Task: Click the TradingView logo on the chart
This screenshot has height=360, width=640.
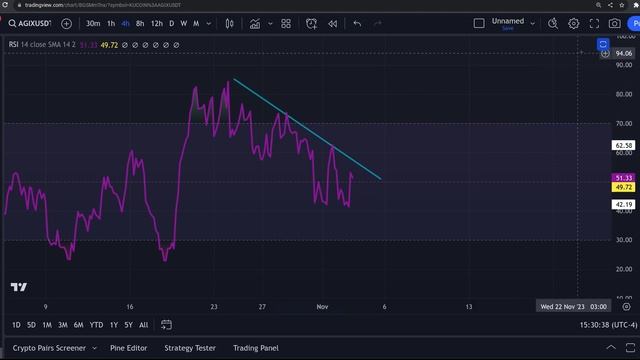Action: (19, 287)
